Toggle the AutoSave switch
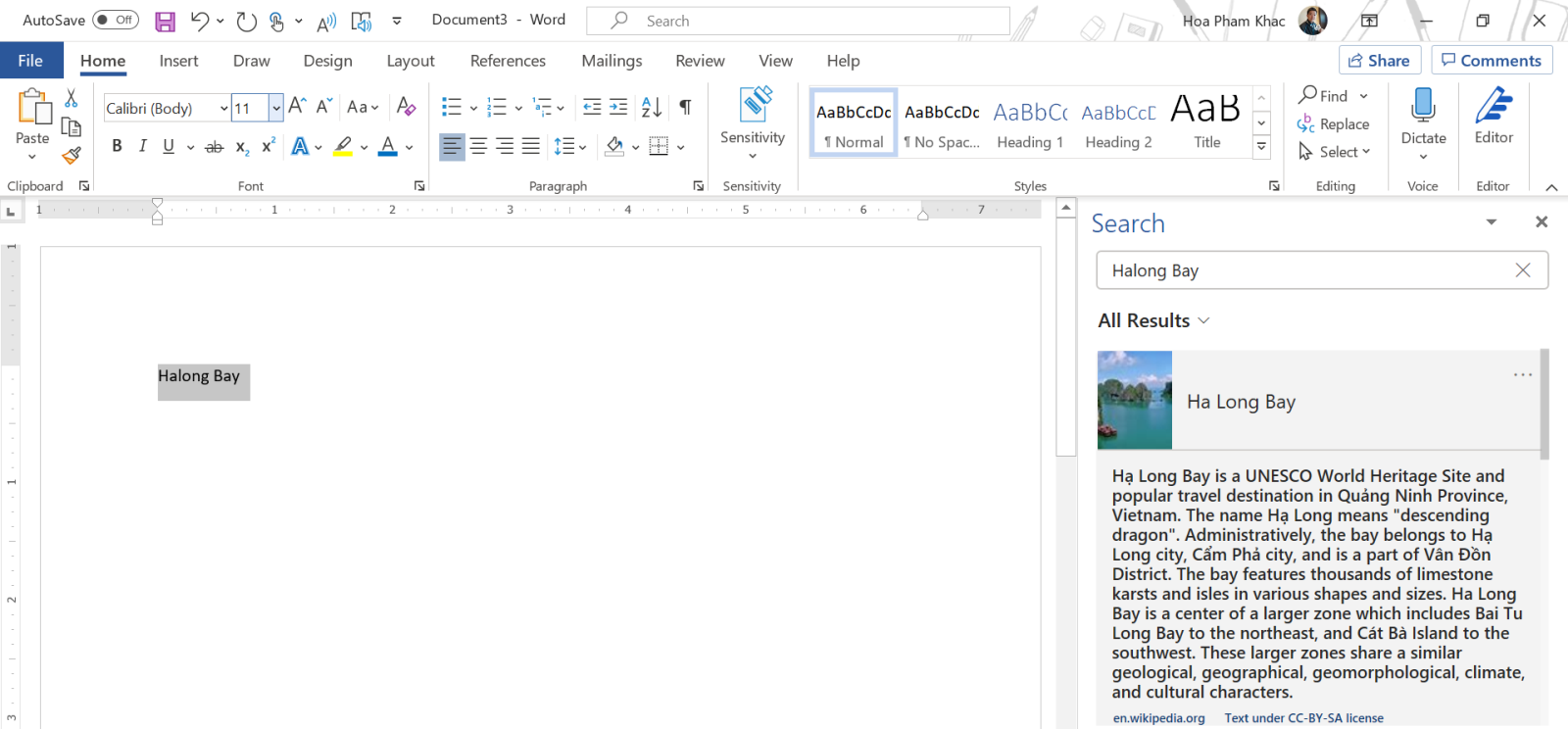 pos(115,20)
